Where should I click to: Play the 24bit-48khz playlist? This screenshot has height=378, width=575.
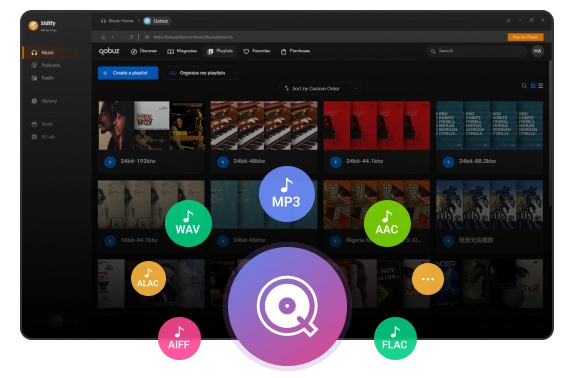[x=223, y=162]
